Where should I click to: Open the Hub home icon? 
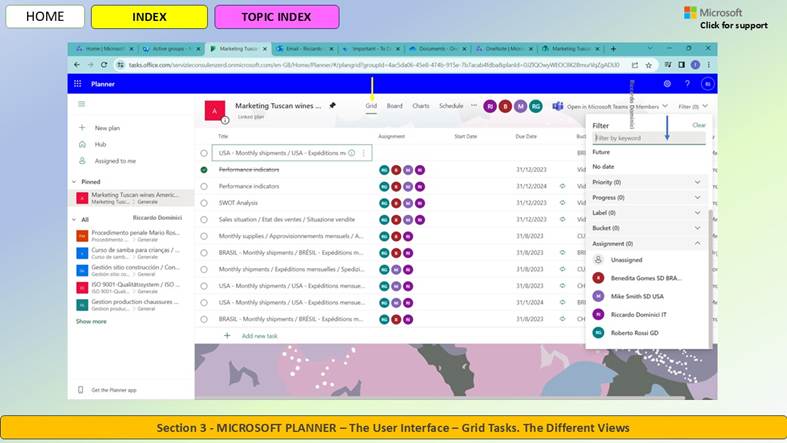click(x=82, y=144)
